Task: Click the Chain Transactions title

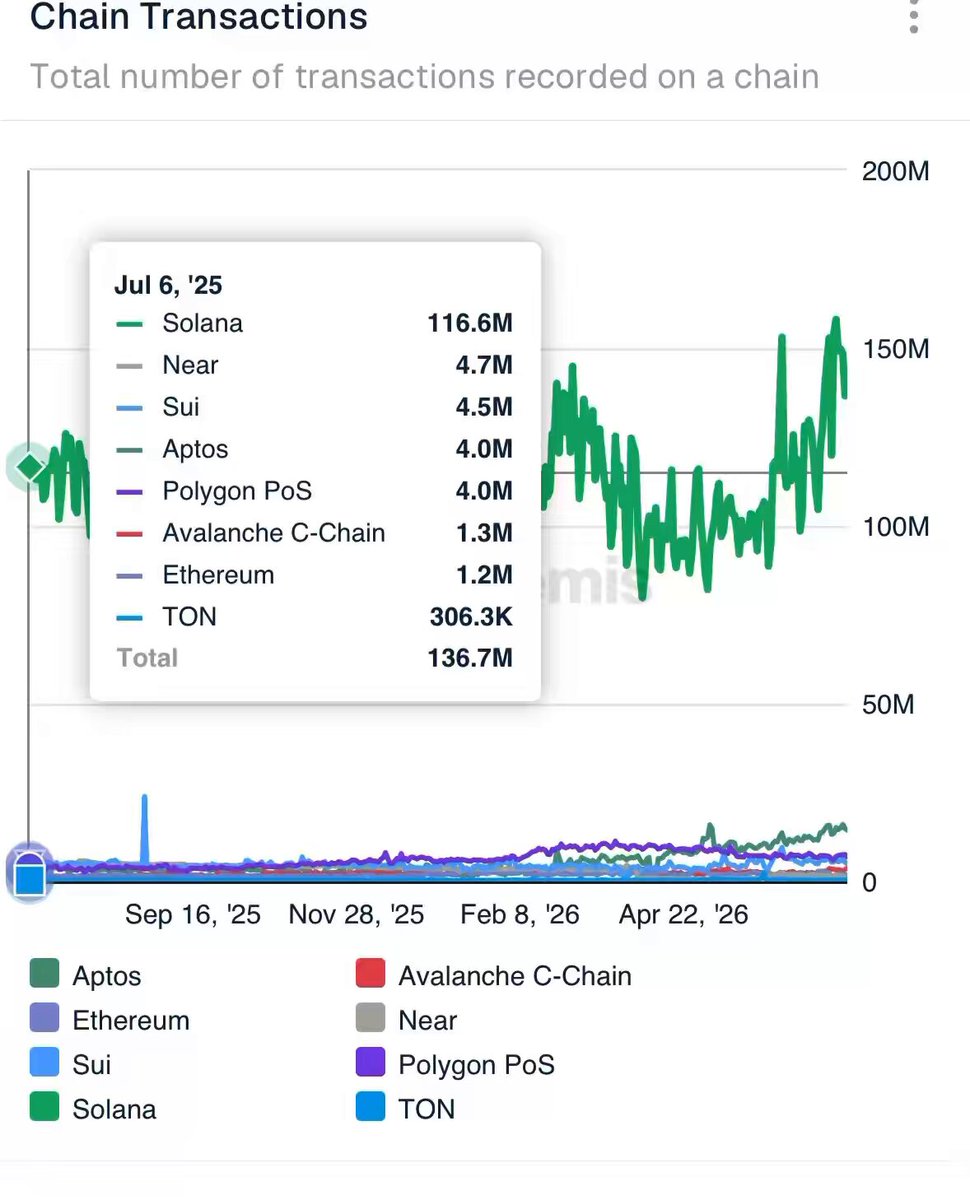Action: (199, 16)
